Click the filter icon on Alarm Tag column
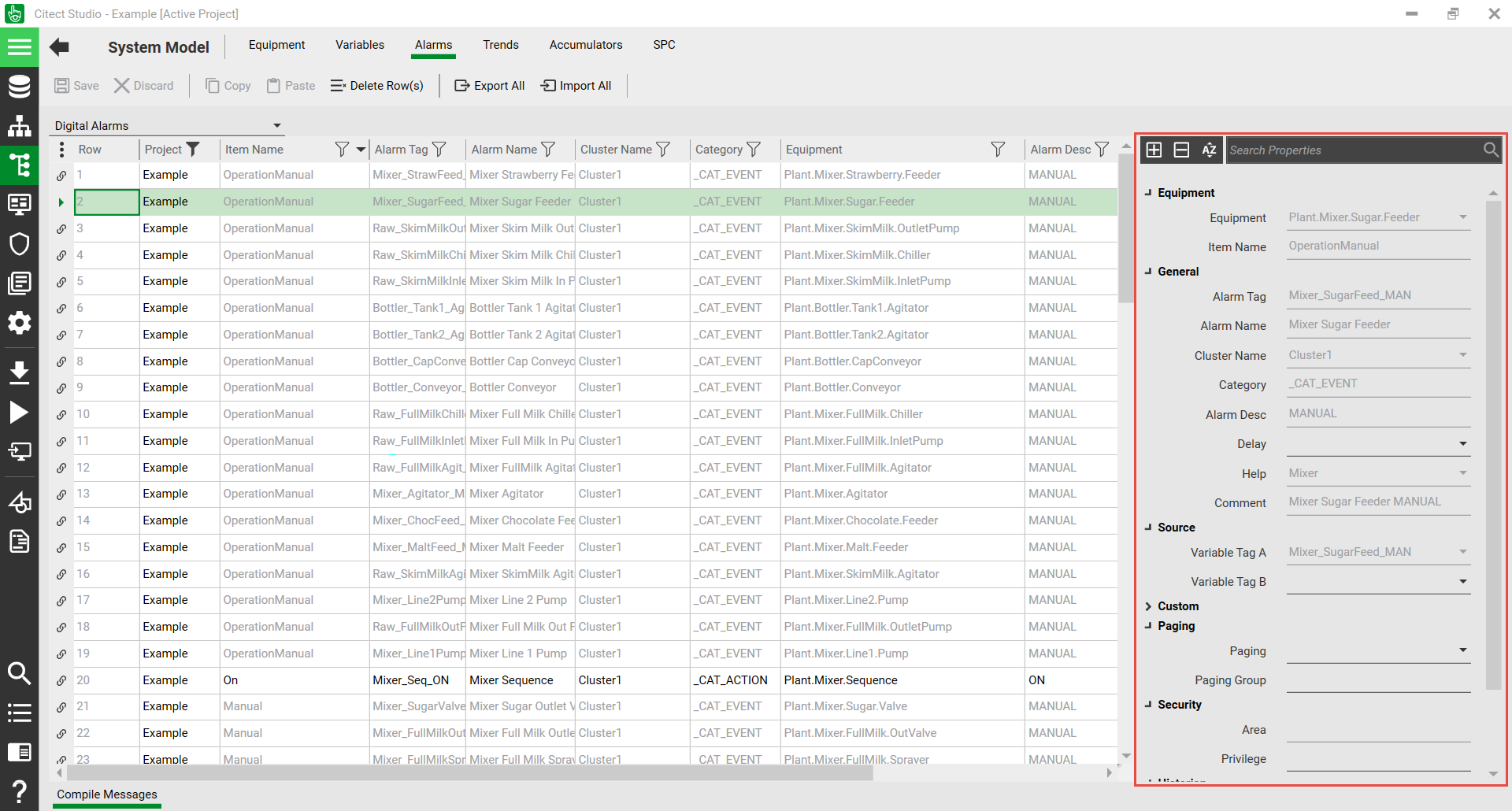 point(439,150)
